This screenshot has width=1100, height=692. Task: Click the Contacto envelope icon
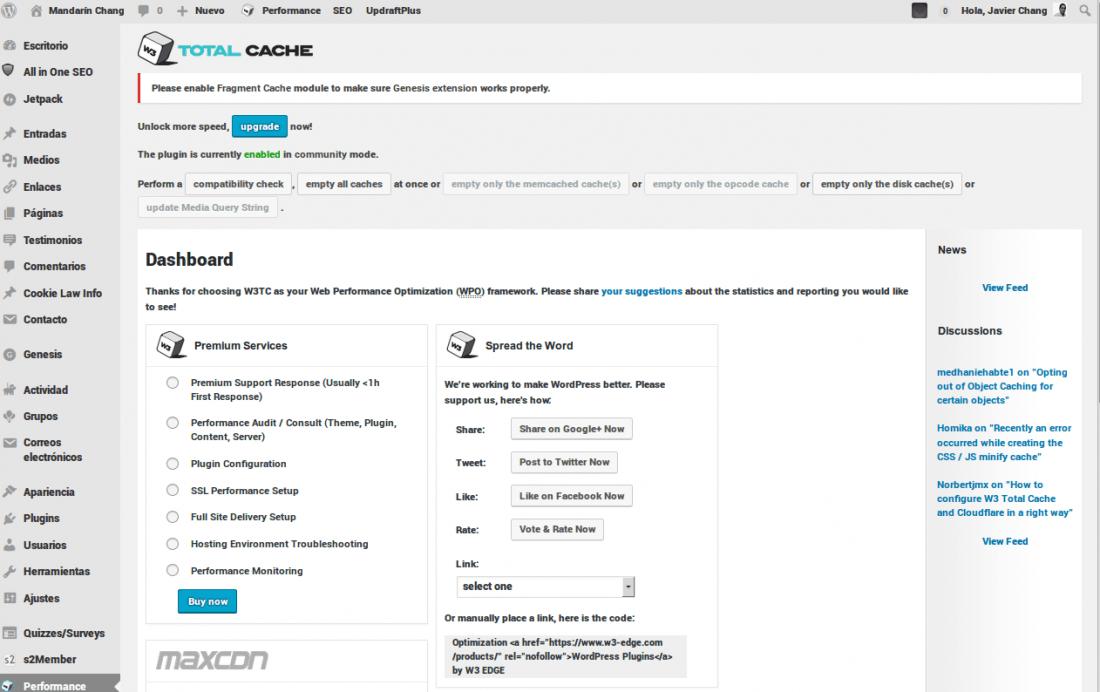[10, 319]
